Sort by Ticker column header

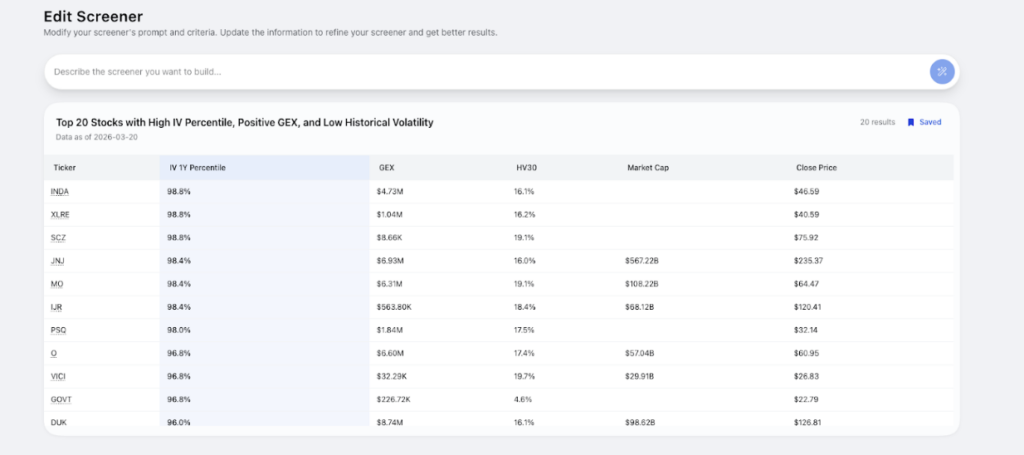click(x=65, y=168)
